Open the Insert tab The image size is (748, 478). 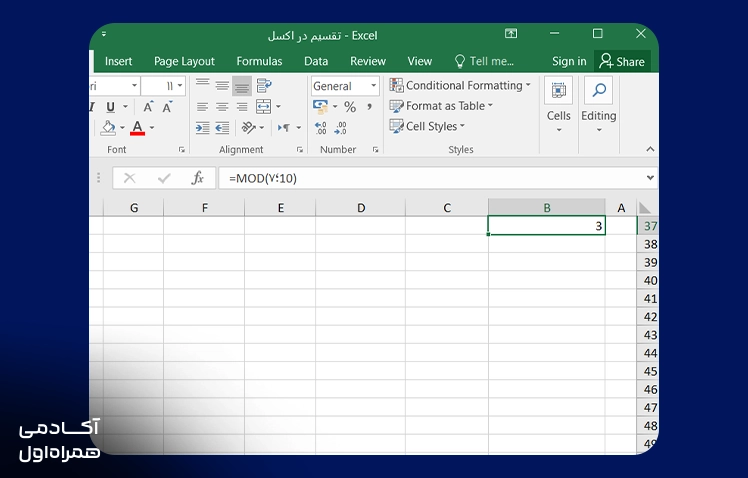point(118,62)
